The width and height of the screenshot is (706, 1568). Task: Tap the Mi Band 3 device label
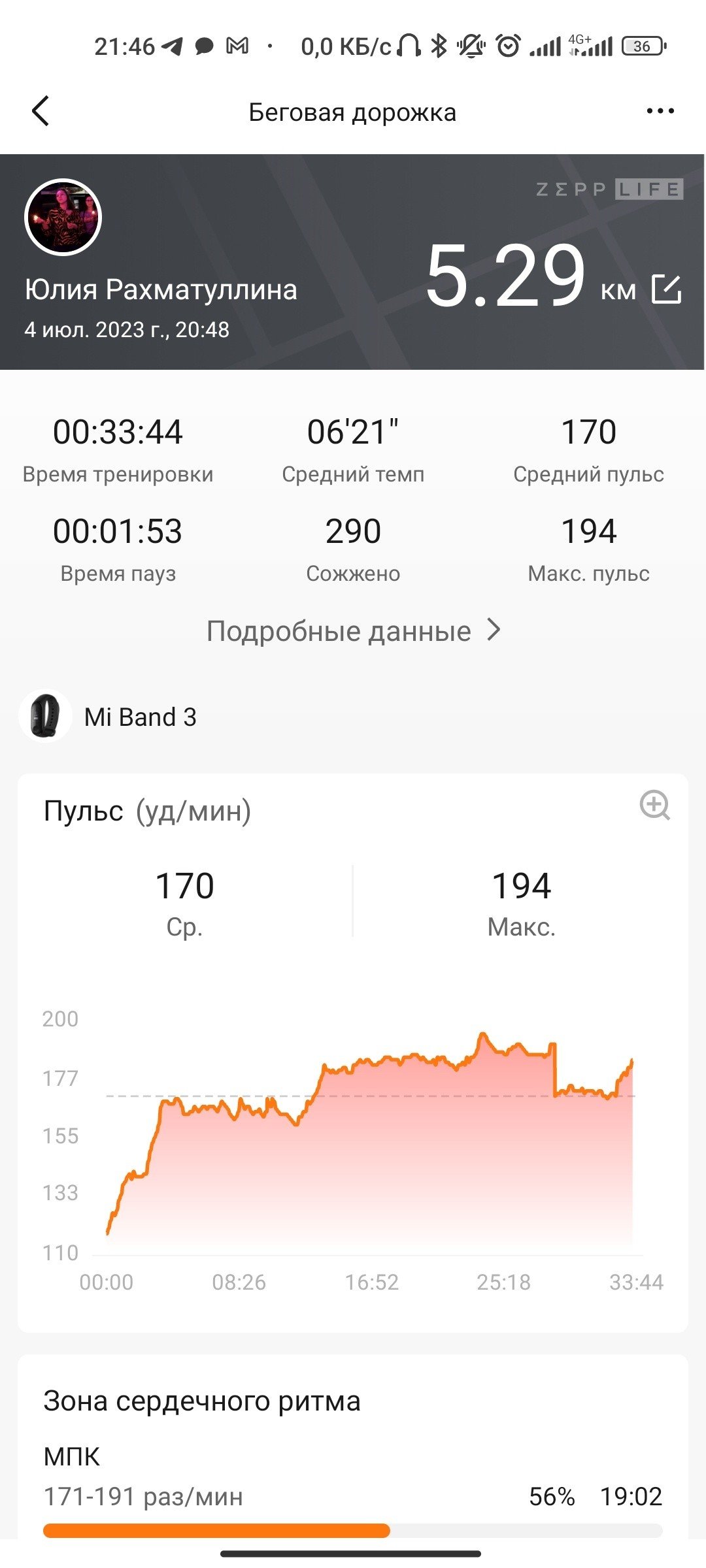[141, 717]
